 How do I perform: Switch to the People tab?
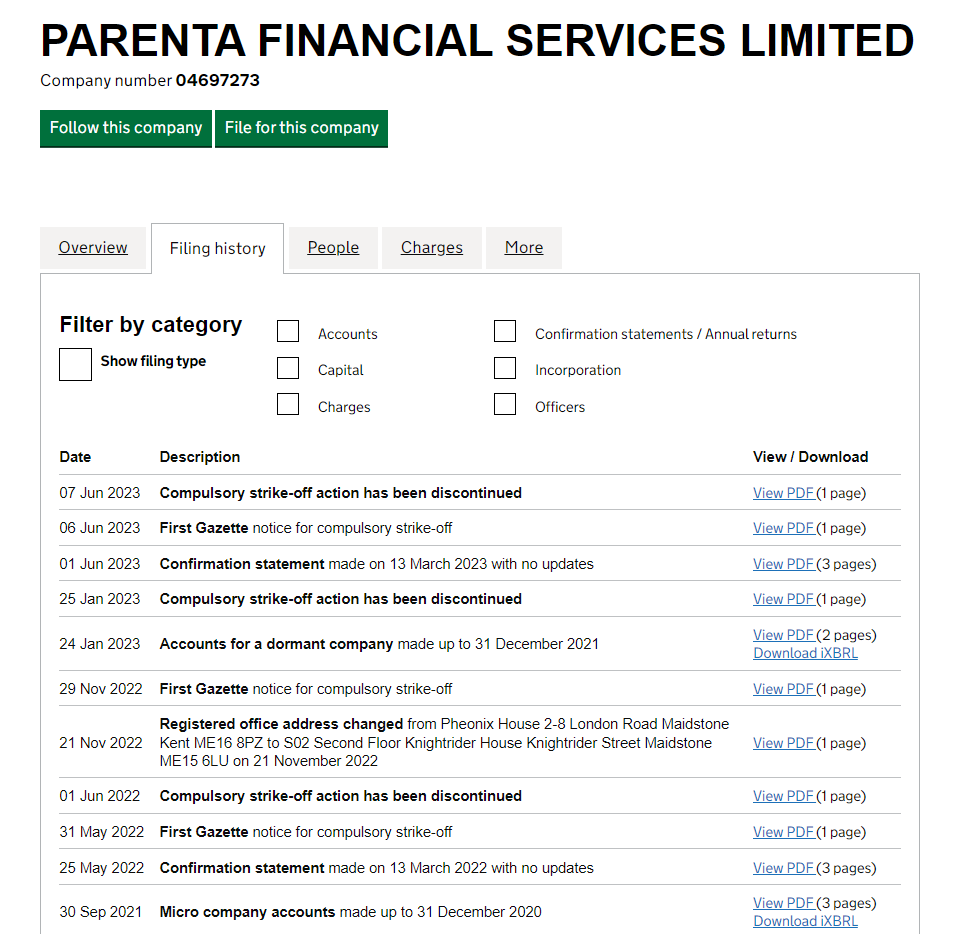333,248
